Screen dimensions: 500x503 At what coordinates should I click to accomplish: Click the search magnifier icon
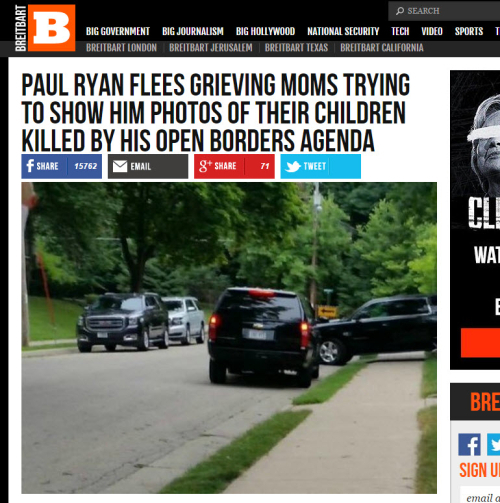point(400,11)
